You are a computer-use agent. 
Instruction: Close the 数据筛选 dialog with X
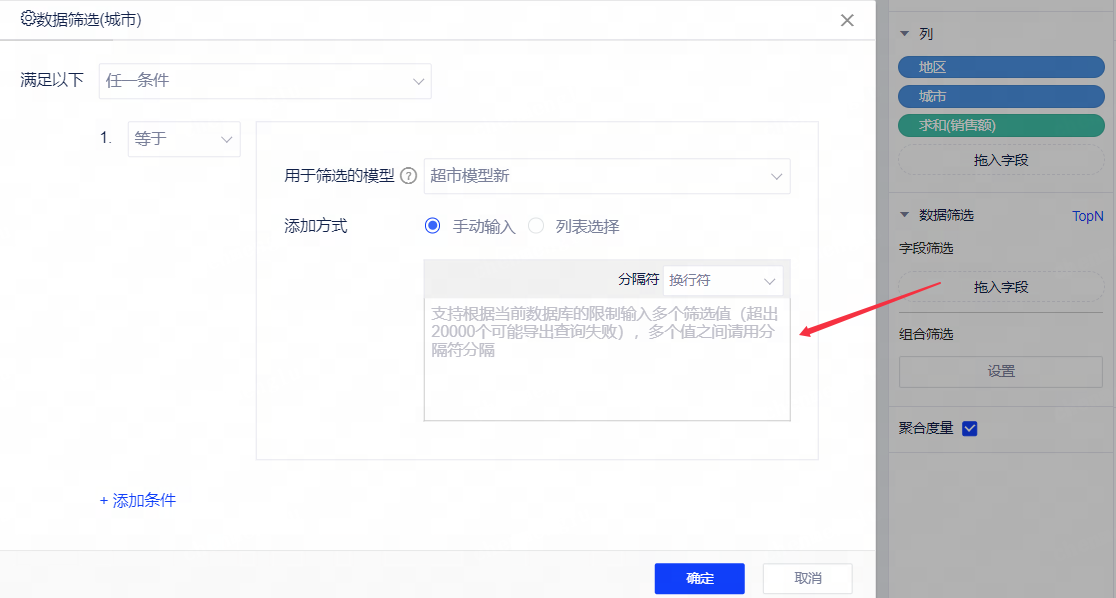pyautogui.click(x=847, y=20)
